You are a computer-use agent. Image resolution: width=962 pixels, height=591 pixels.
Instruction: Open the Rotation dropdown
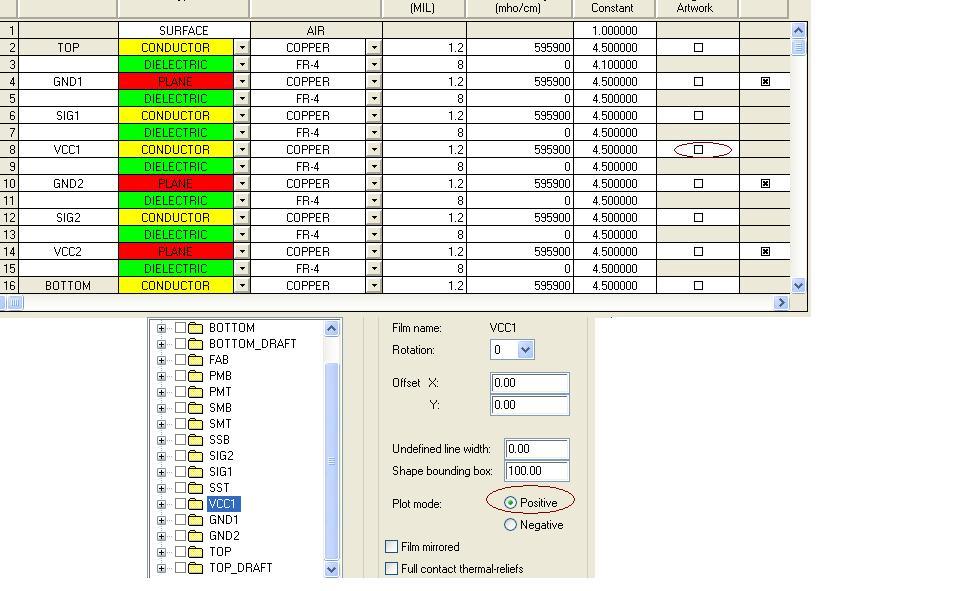click(526, 350)
